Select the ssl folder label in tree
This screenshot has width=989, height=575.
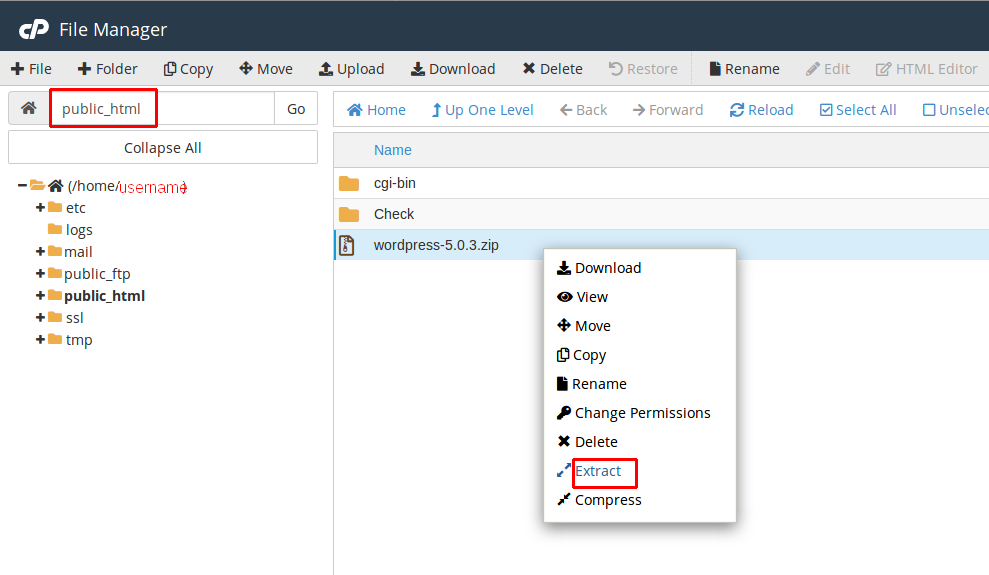[x=74, y=318]
